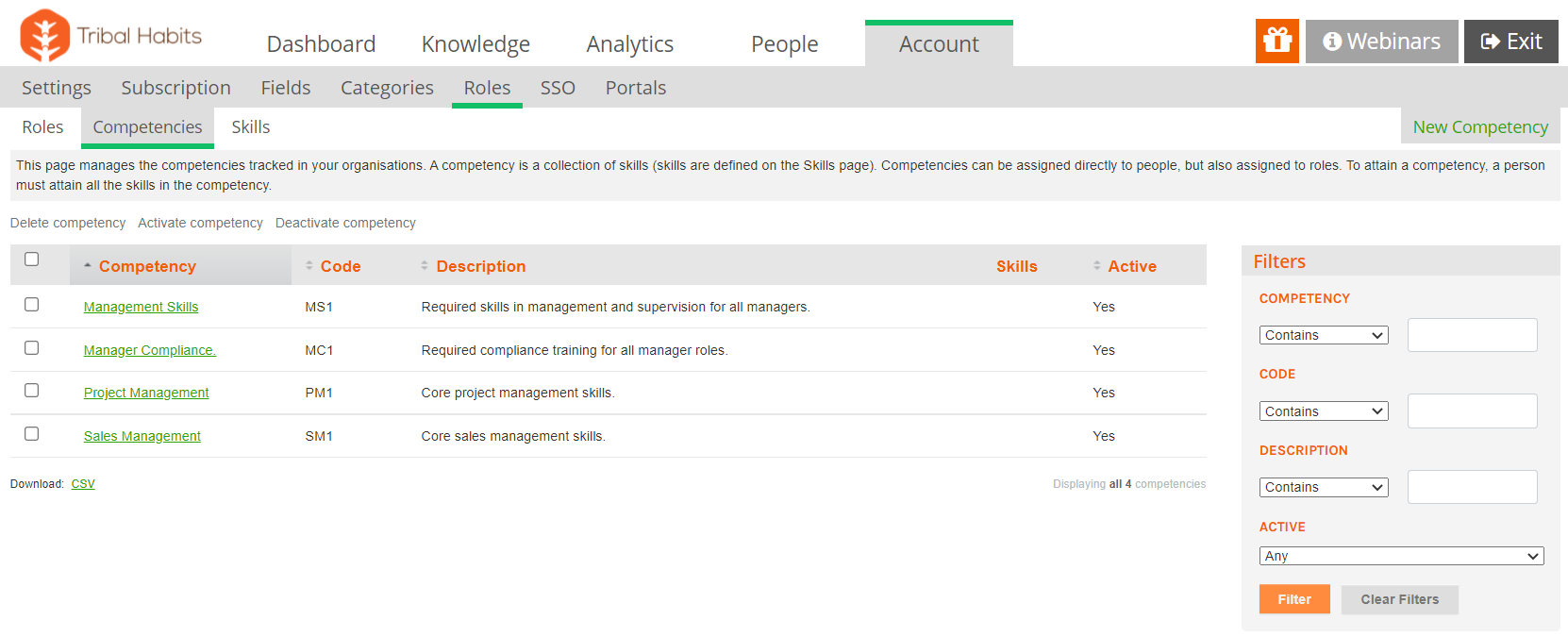Select the Account menu tab
The width and height of the screenshot is (1568, 637).
[x=939, y=44]
